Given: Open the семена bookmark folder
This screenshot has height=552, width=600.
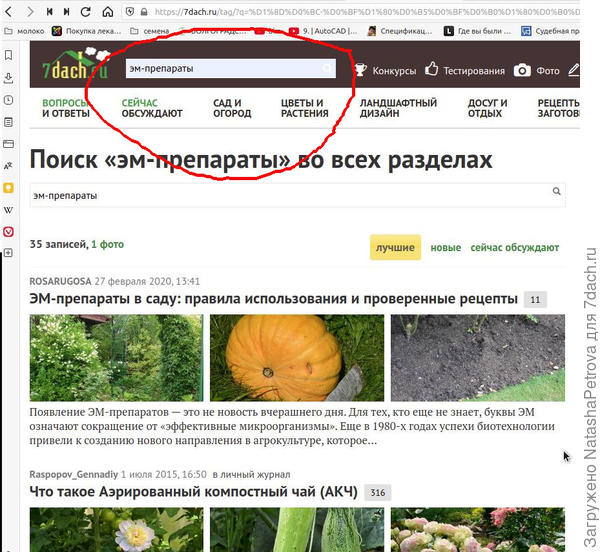Looking at the screenshot, I should 150,31.
